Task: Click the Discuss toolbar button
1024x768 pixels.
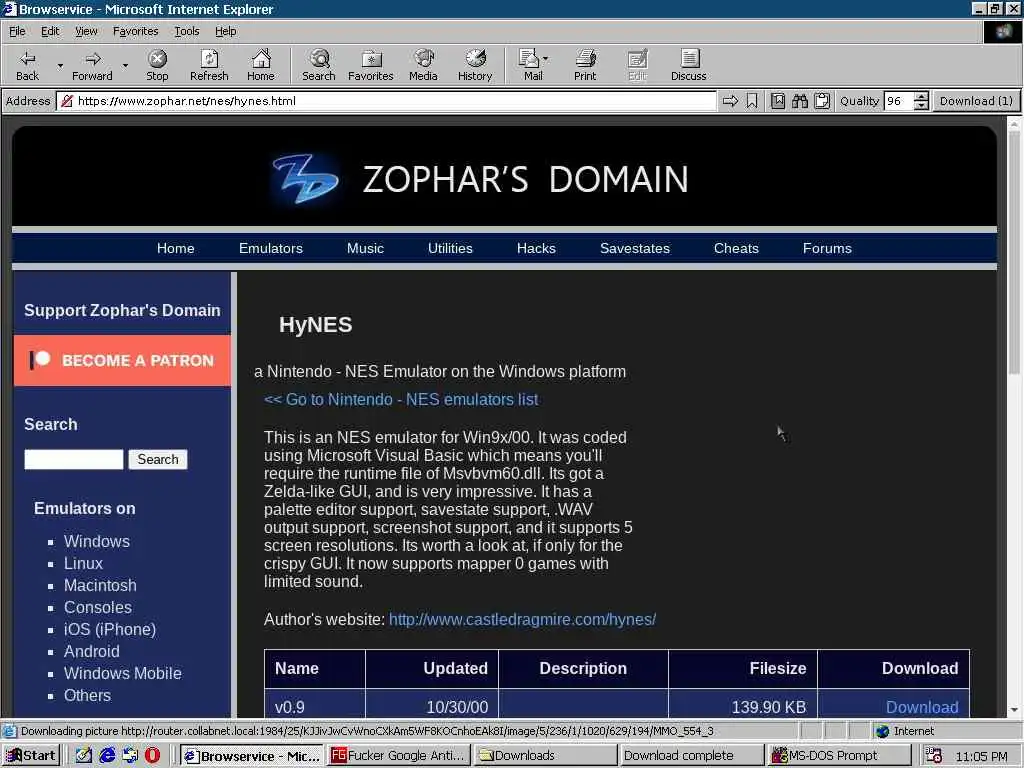Action: click(x=688, y=65)
